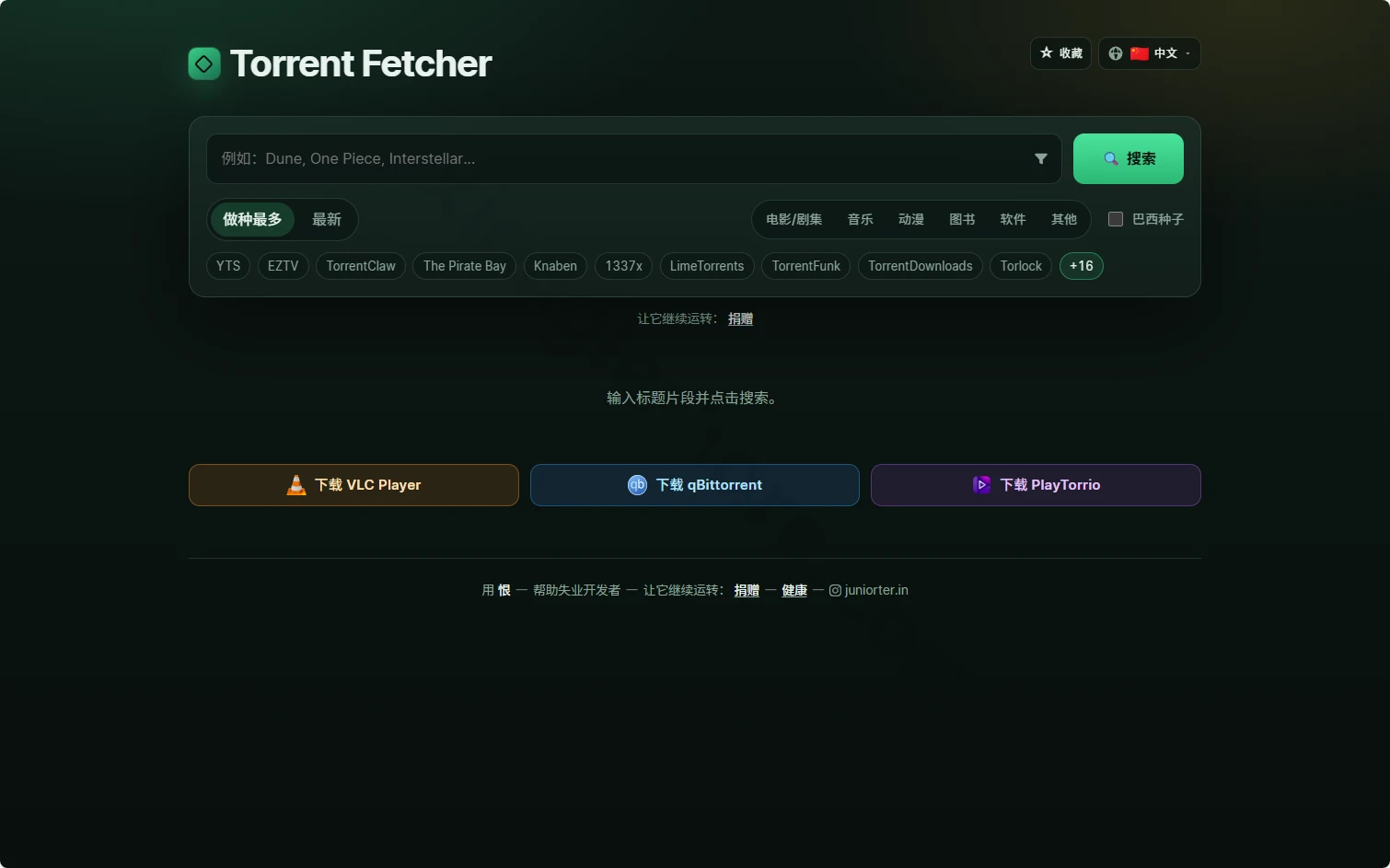Click the 帮助失业开发者 footer text
Viewport: 1390px width, 868px height.
point(577,591)
